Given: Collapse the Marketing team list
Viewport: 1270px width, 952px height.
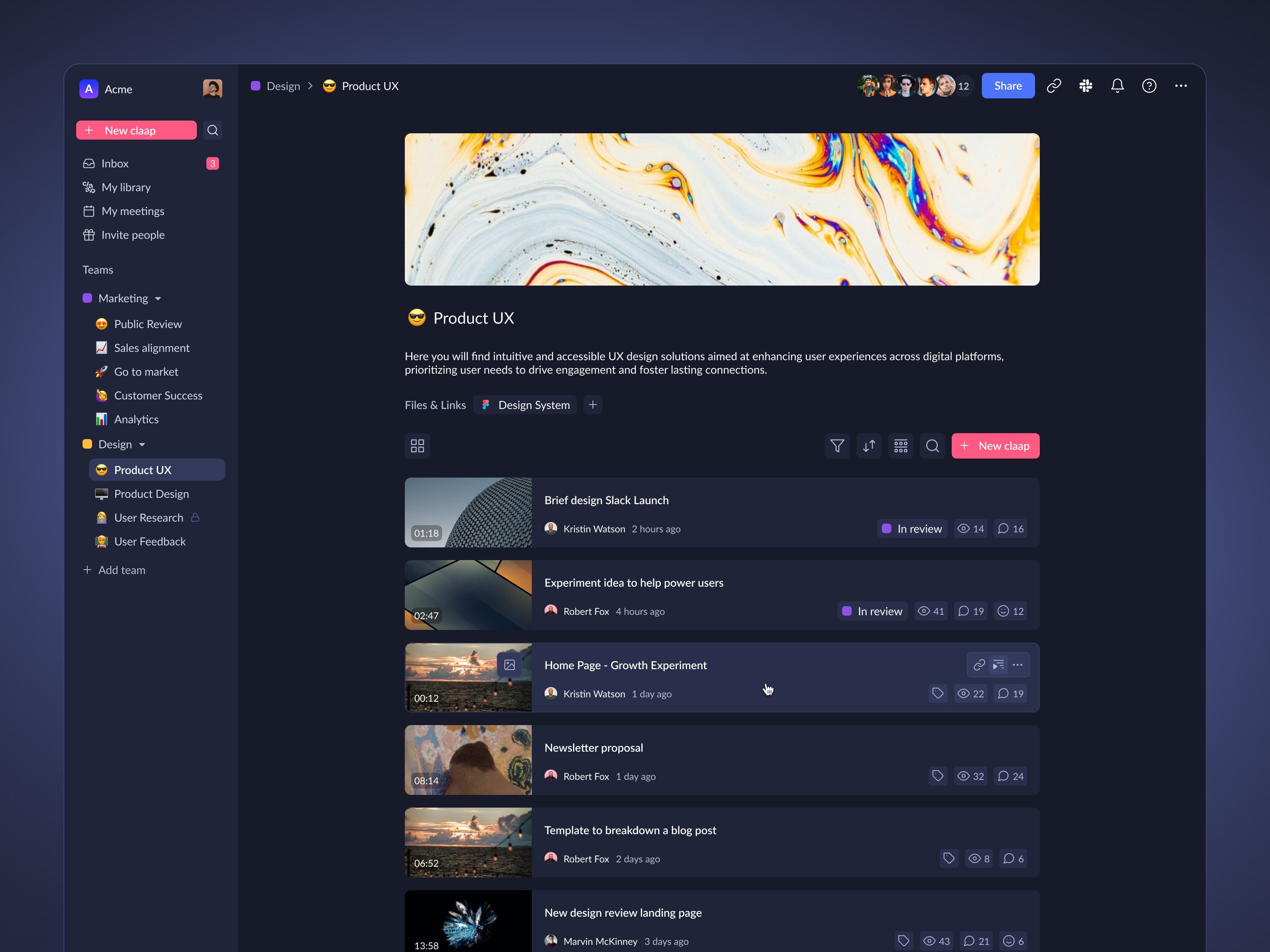Looking at the screenshot, I should [x=158, y=298].
